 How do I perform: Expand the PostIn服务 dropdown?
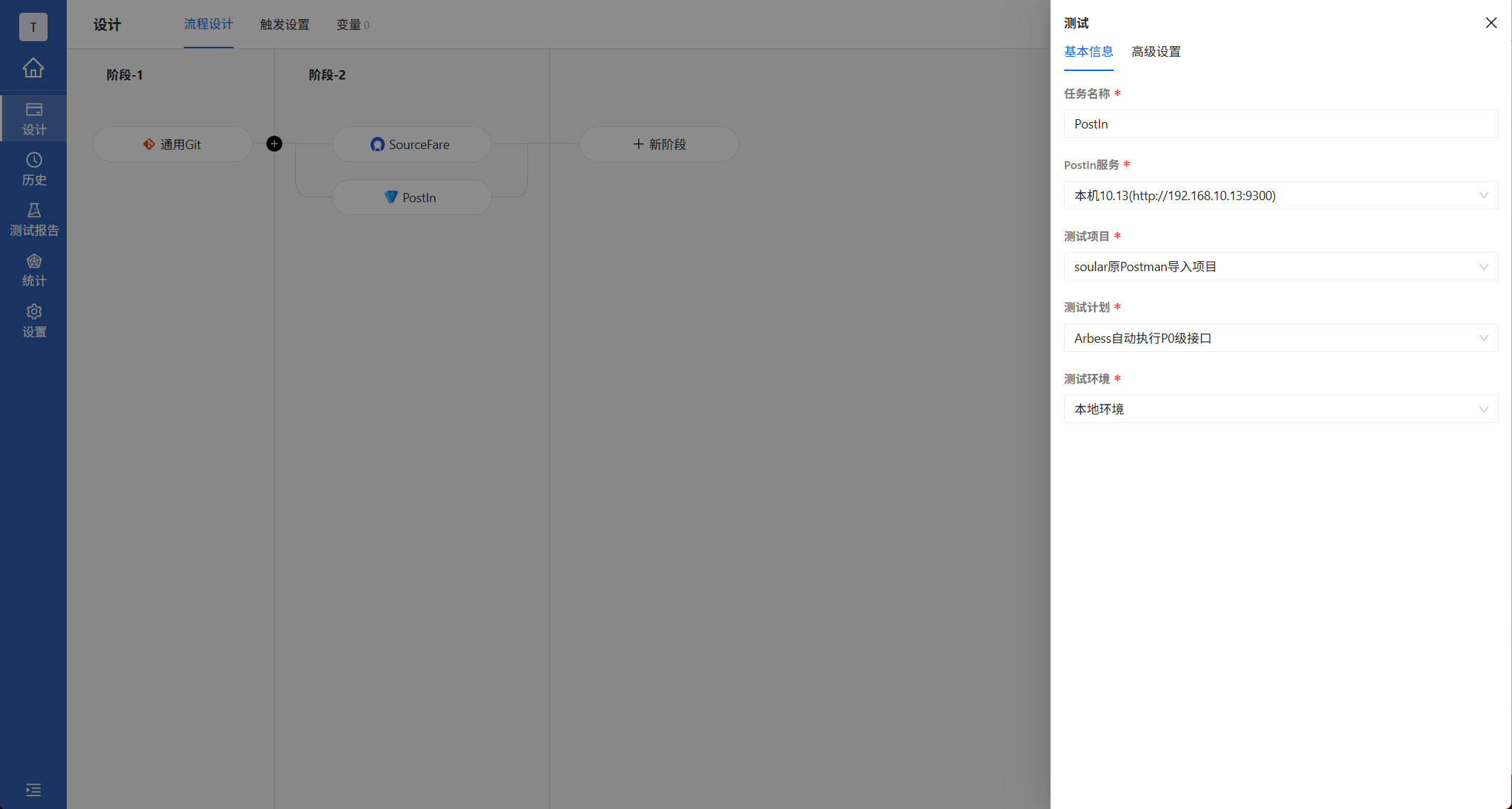(1280, 195)
